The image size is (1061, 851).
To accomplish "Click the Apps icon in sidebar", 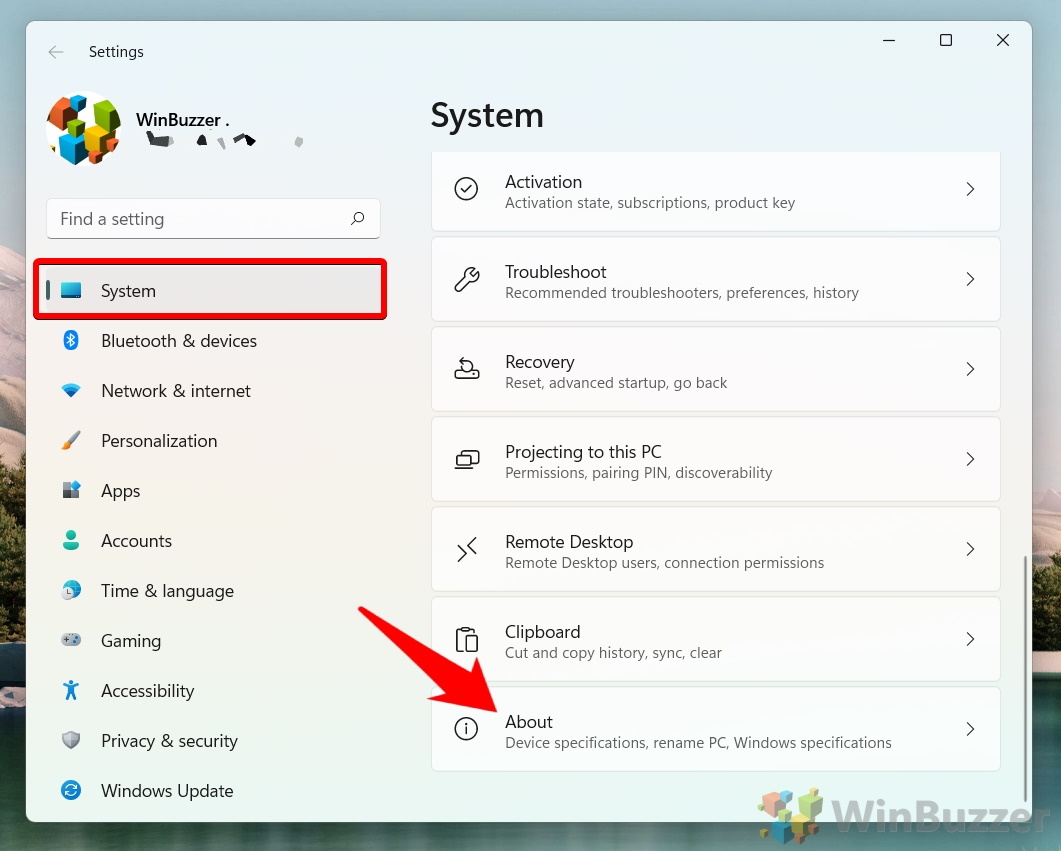I will [71, 490].
